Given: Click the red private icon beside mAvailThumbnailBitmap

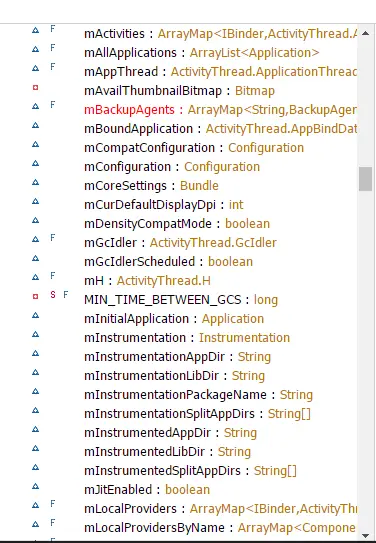Looking at the screenshot, I should [x=35, y=88].
